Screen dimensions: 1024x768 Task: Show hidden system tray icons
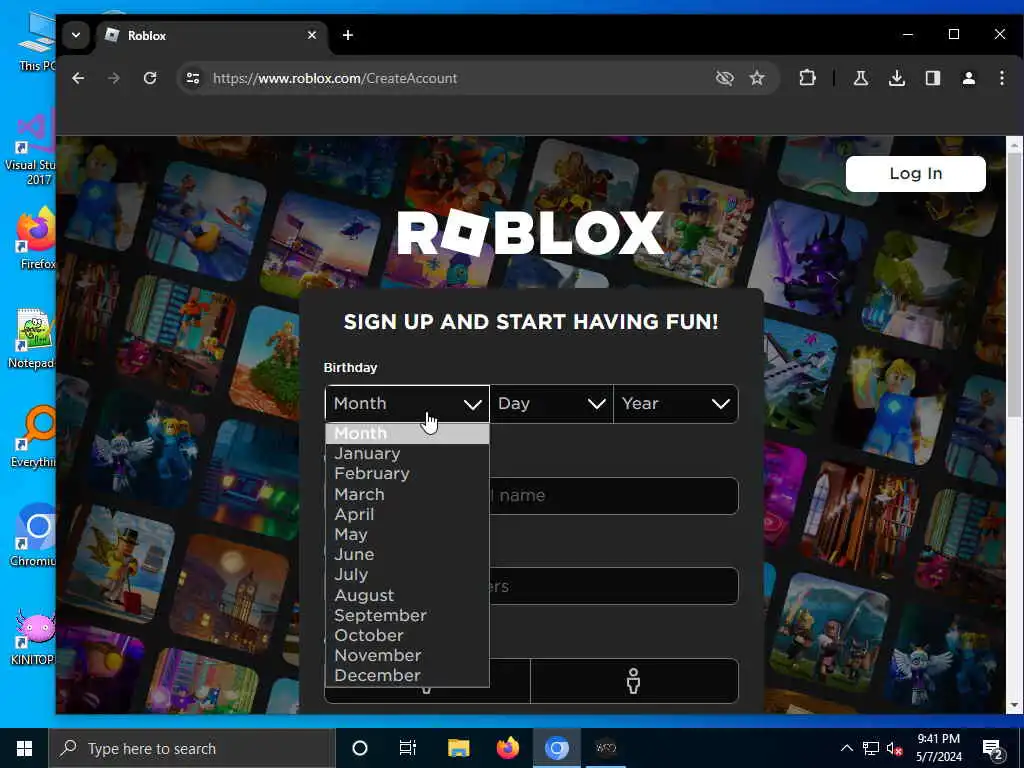(846, 748)
